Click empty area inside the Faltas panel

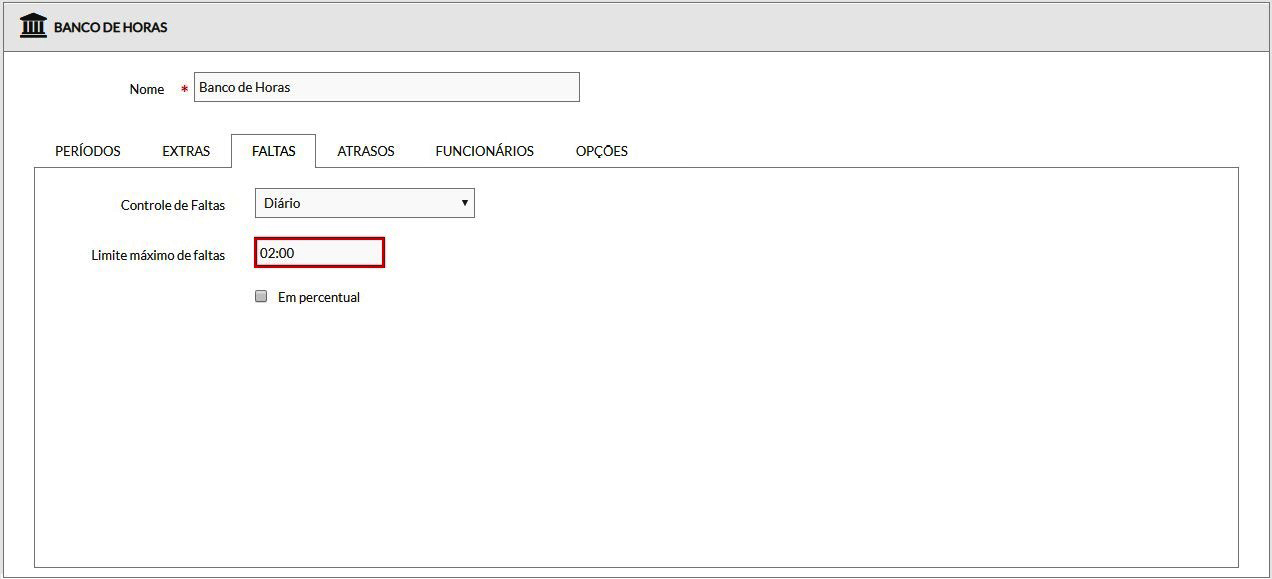(x=700, y=420)
